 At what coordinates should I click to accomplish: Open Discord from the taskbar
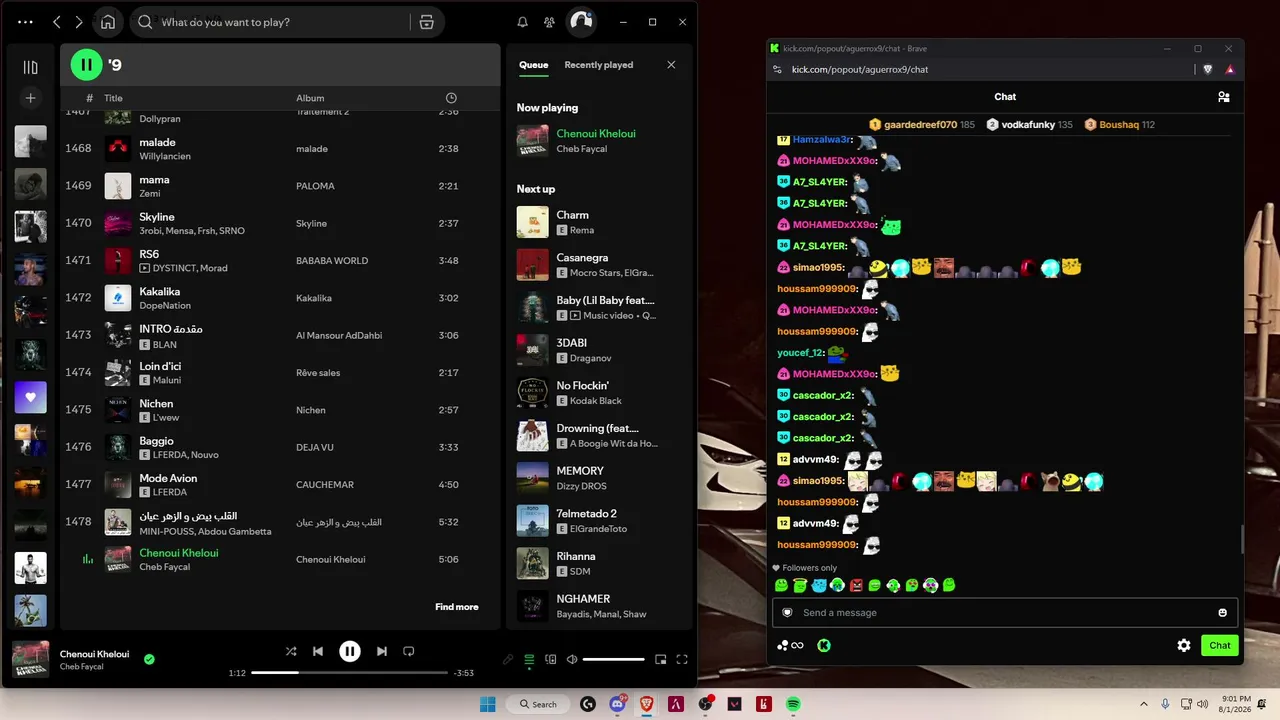point(617,704)
